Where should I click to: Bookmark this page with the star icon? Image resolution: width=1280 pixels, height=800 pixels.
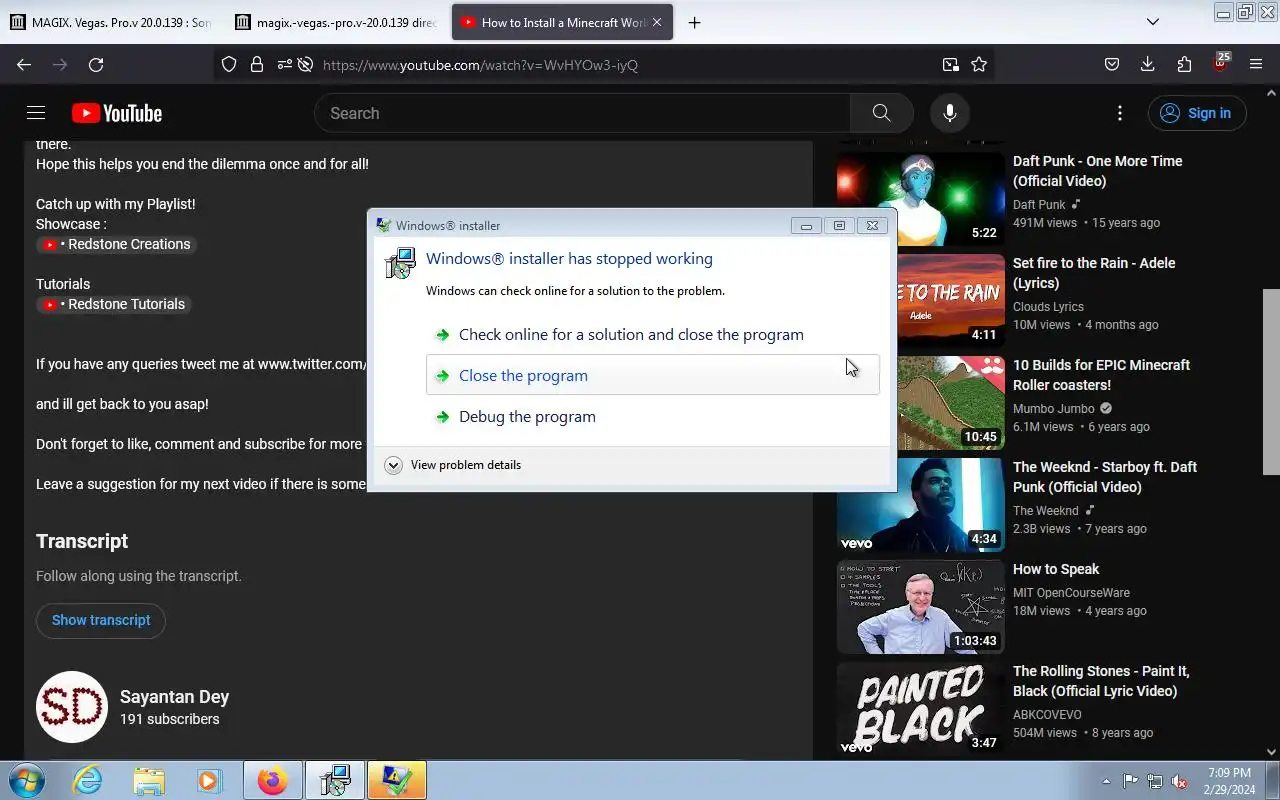point(979,65)
